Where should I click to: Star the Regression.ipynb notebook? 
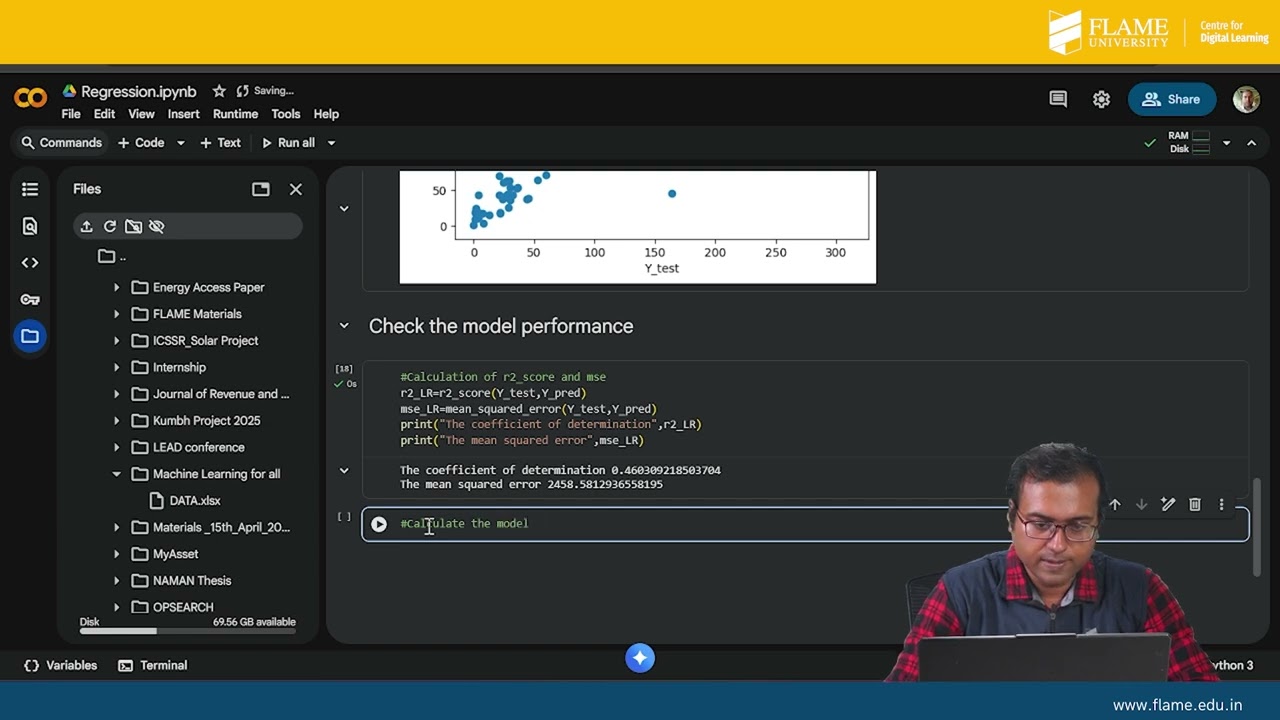pyautogui.click(x=219, y=91)
